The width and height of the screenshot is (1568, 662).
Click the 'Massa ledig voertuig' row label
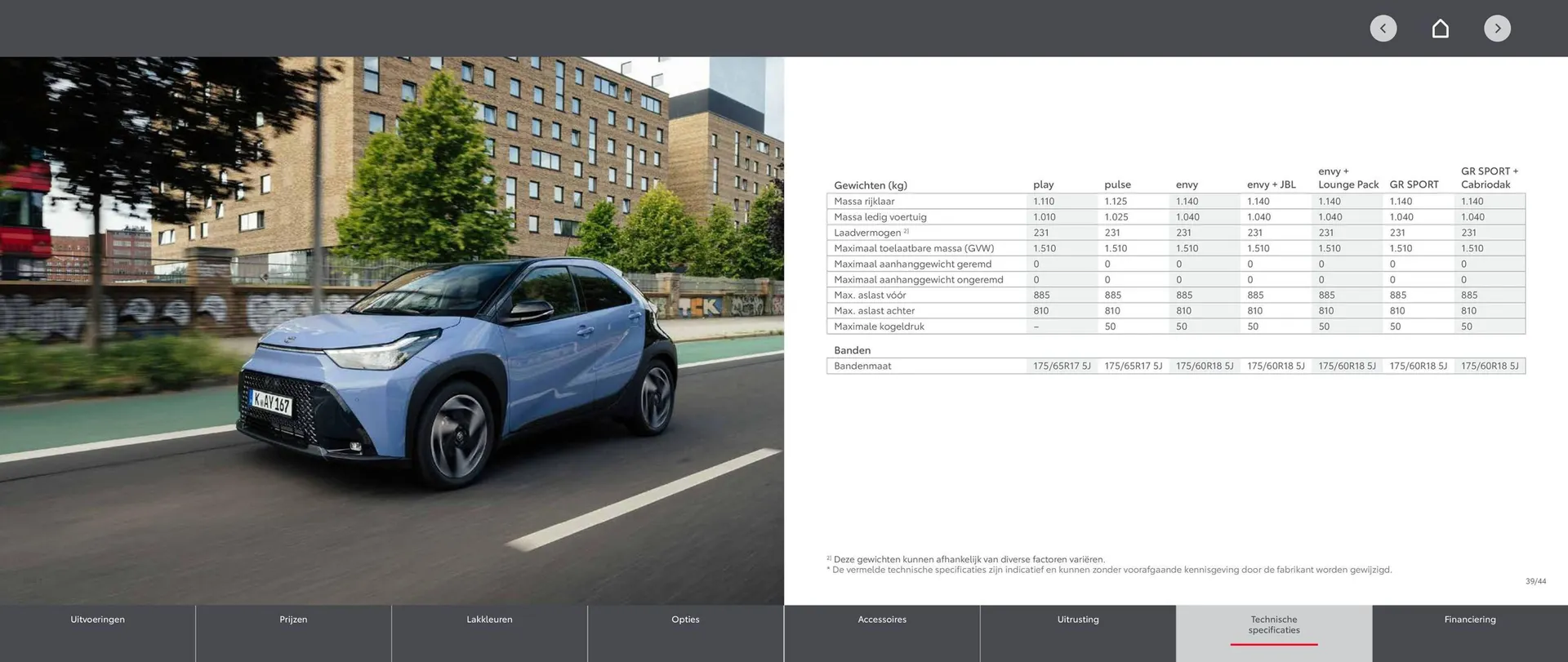point(880,217)
